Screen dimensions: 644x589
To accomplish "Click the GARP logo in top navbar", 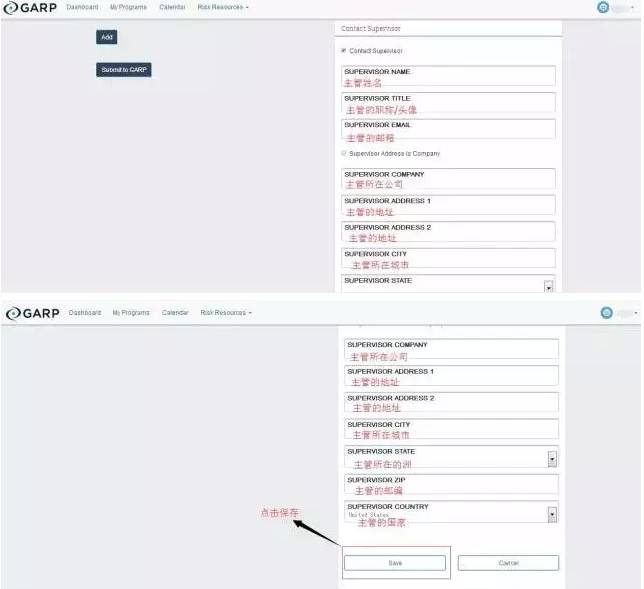I will point(30,7).
